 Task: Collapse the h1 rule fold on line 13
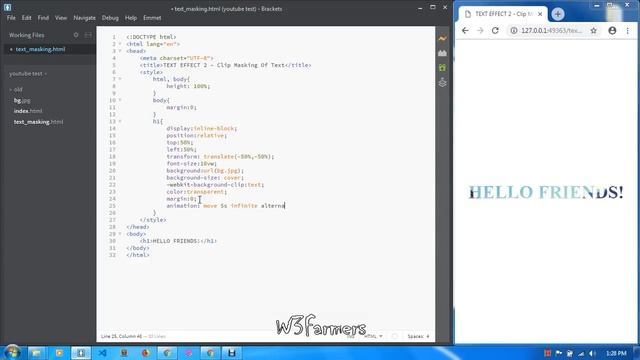pyautogui.click(x=120, y=121)
